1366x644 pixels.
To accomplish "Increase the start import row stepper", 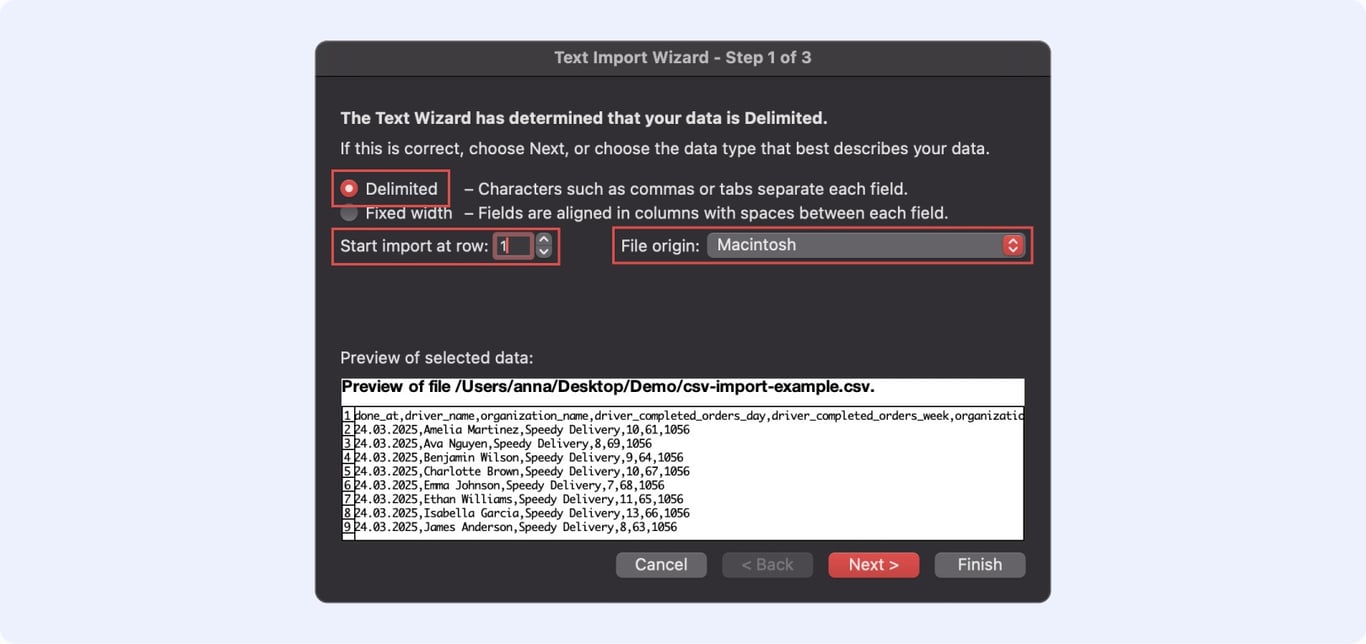I will [x=543, y=239].
